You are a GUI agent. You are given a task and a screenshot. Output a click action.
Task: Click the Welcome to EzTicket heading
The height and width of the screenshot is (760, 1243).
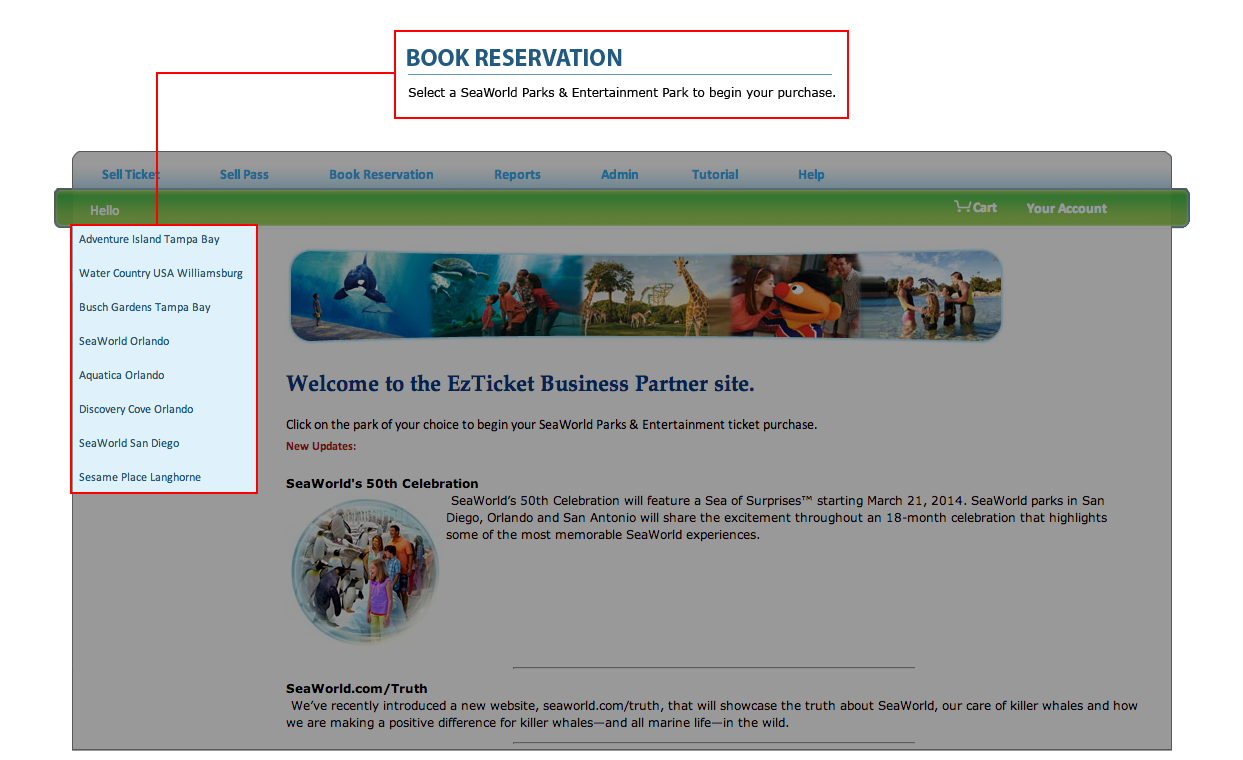[520, 384]
